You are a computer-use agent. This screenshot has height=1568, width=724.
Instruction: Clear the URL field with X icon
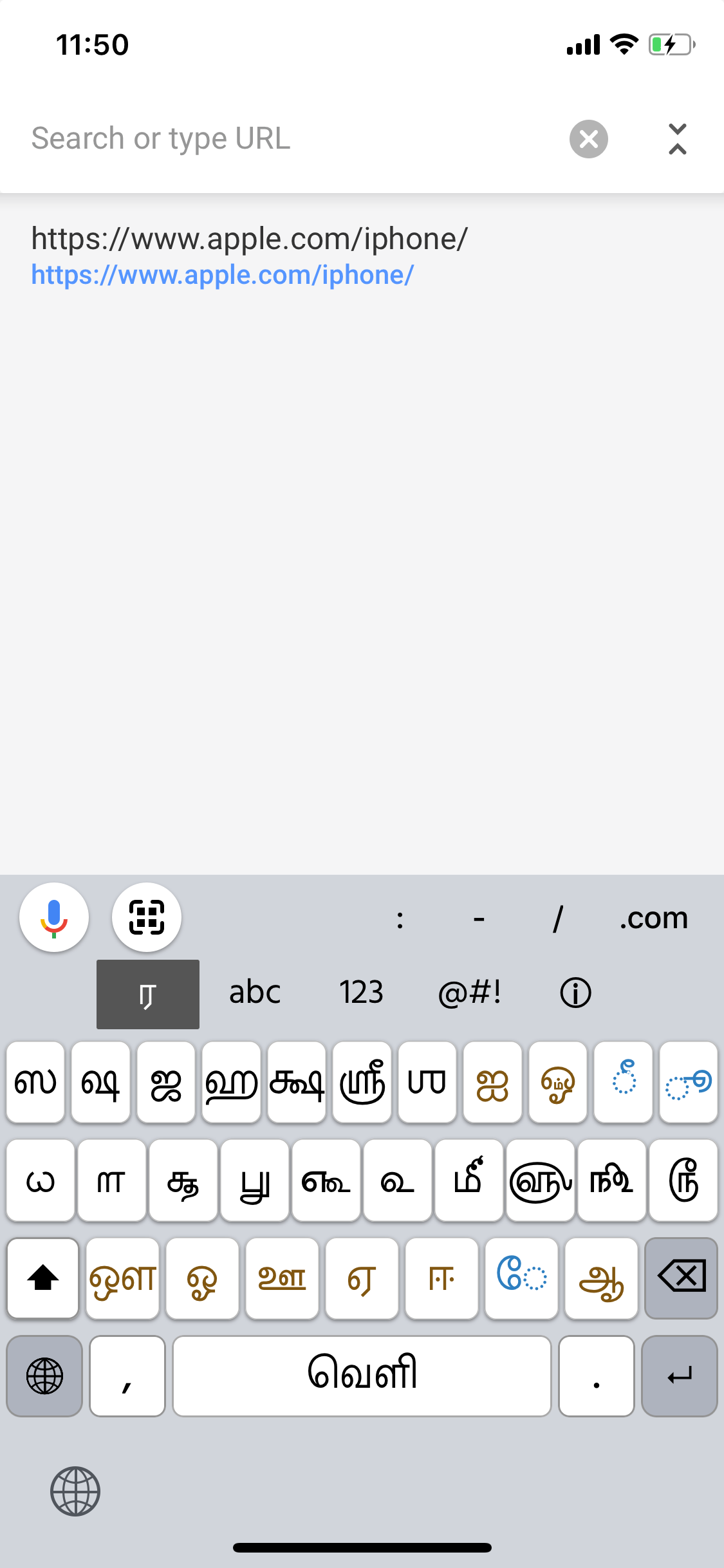589,138
